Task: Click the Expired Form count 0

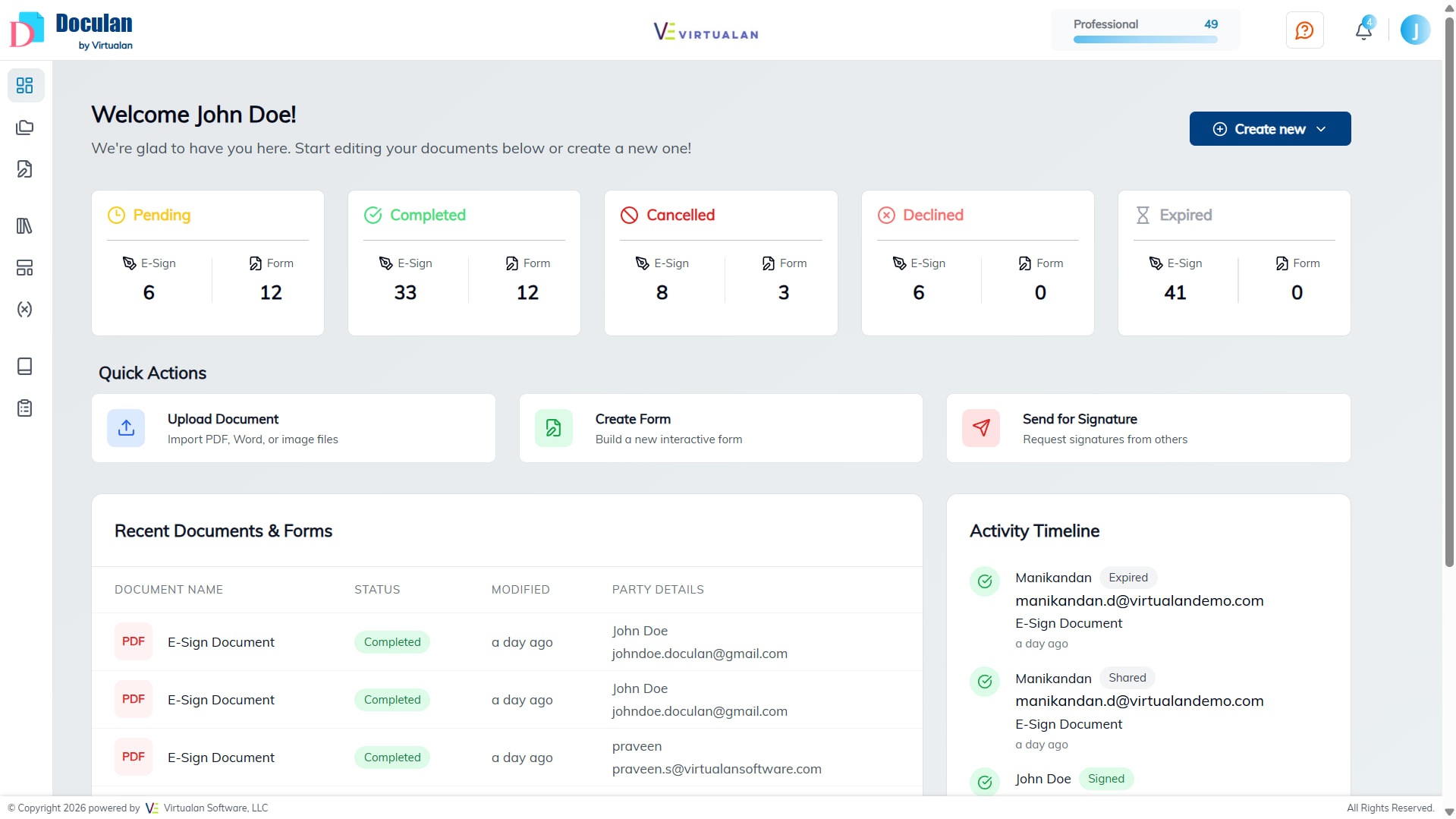Action: coord(1297,292)
